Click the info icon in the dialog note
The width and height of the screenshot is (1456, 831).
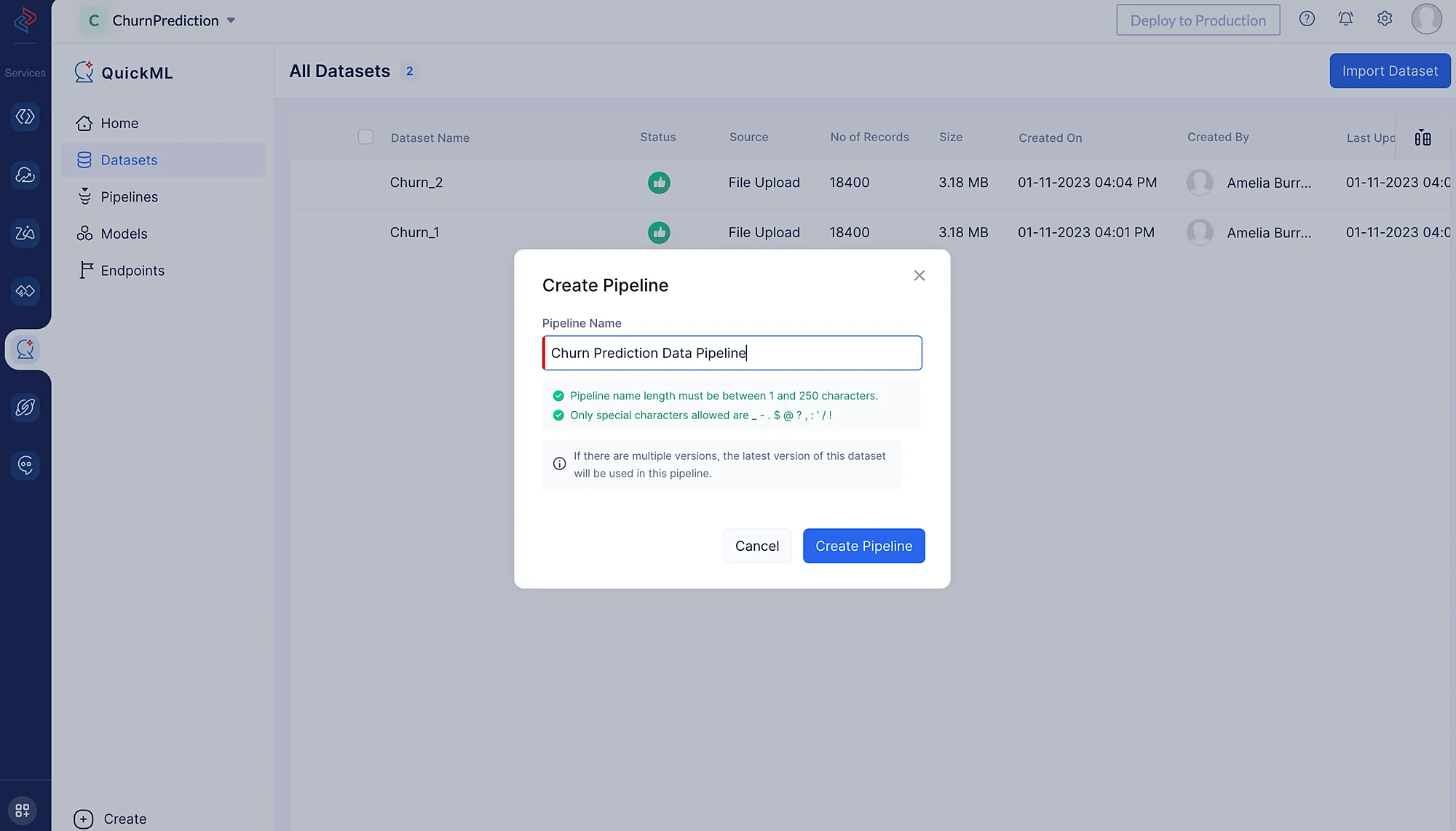(559, 464)
